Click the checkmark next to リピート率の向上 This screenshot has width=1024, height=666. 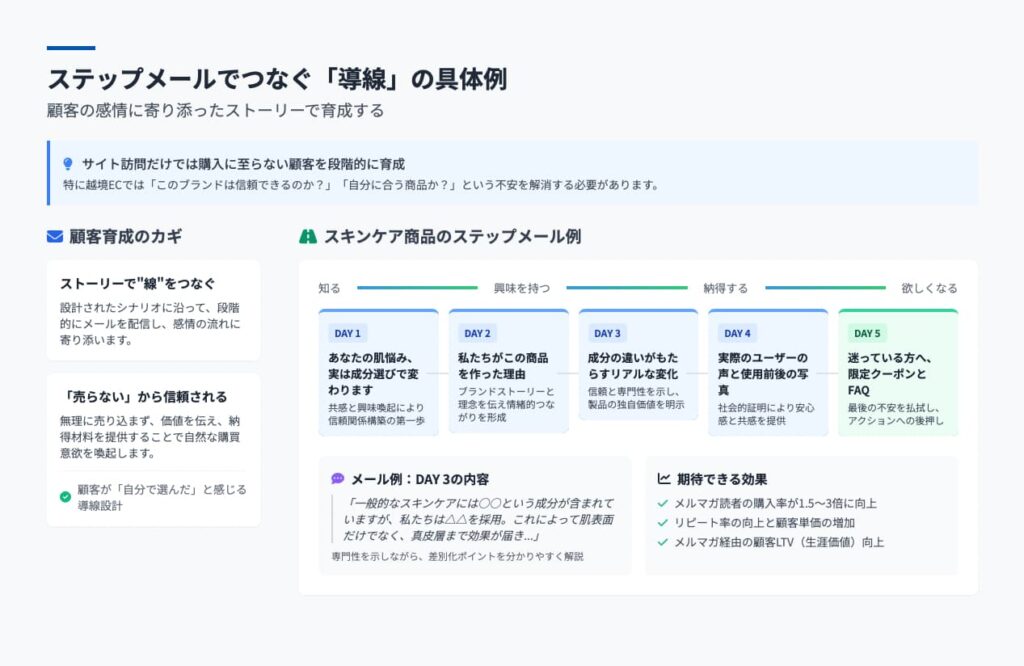pos(662,522)
